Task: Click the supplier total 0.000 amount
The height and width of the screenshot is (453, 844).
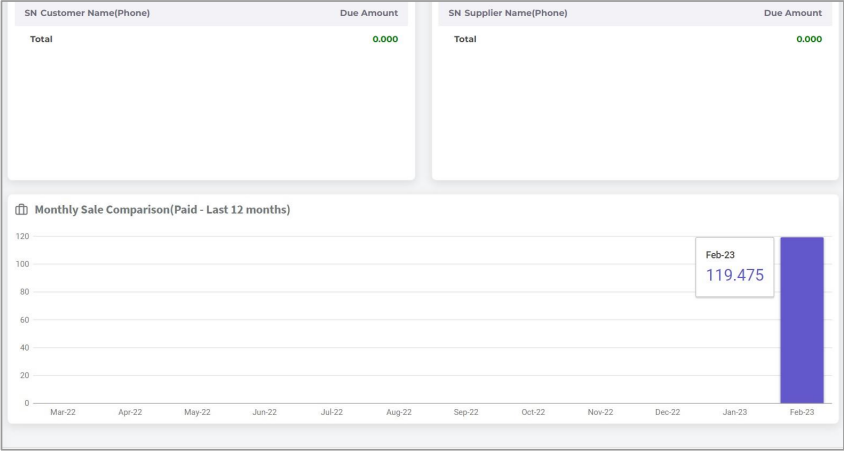Action: [809, 39]
